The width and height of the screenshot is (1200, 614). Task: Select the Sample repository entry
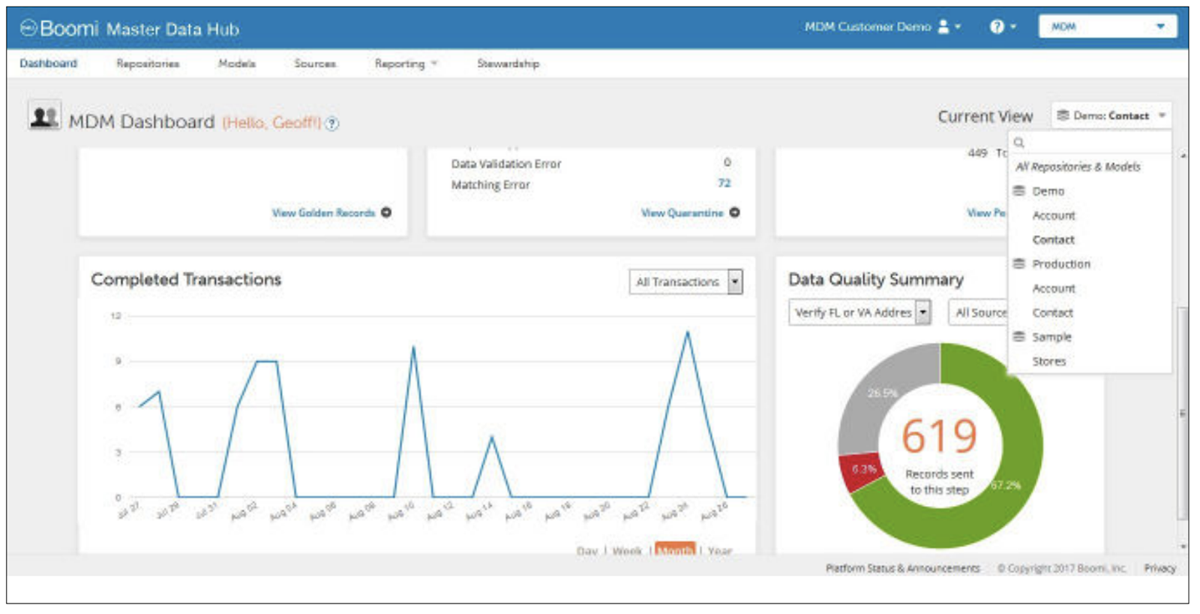(1052, 337)
